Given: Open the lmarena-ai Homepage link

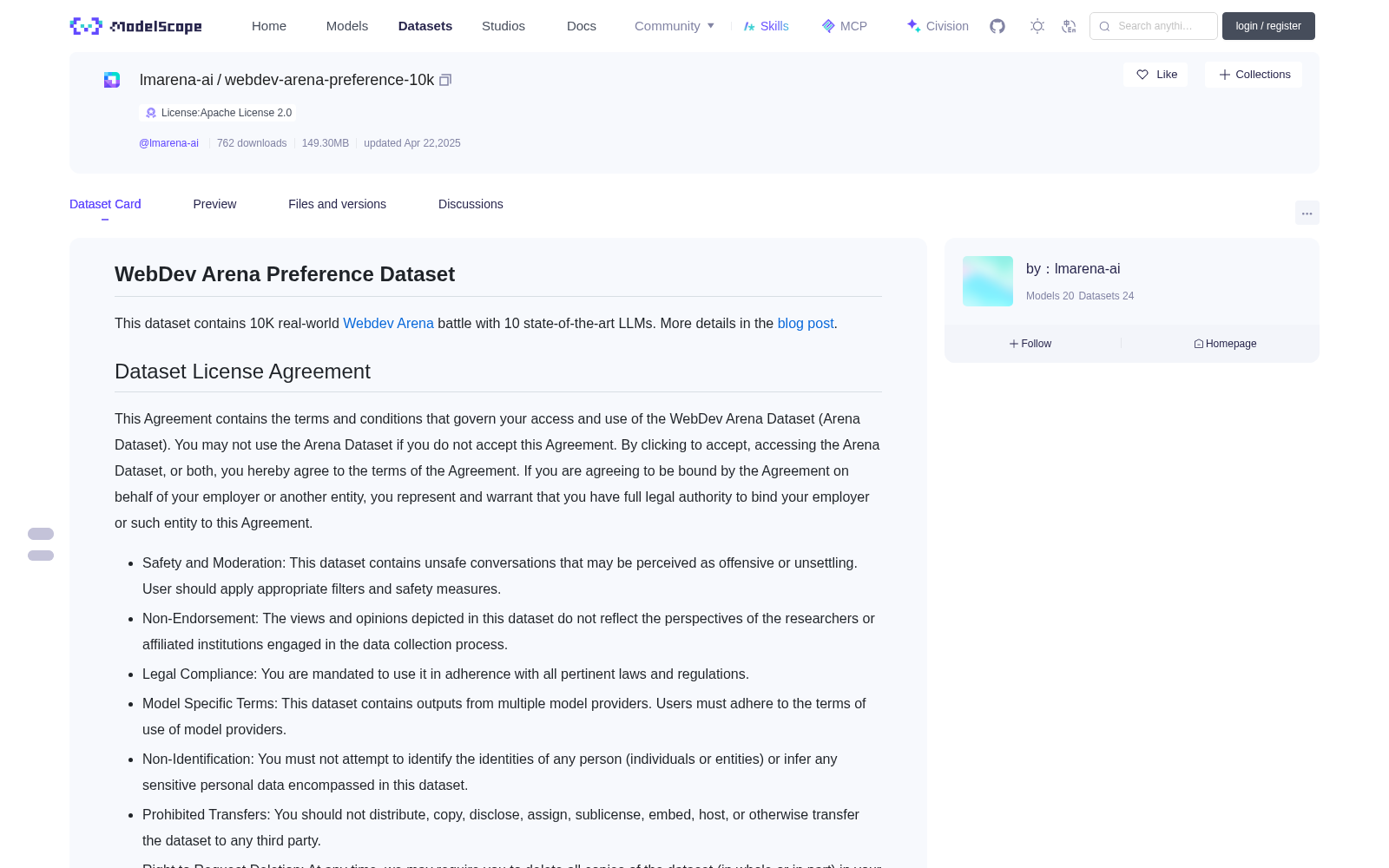Looking at the screenshot, I should tap(1225, 344).
